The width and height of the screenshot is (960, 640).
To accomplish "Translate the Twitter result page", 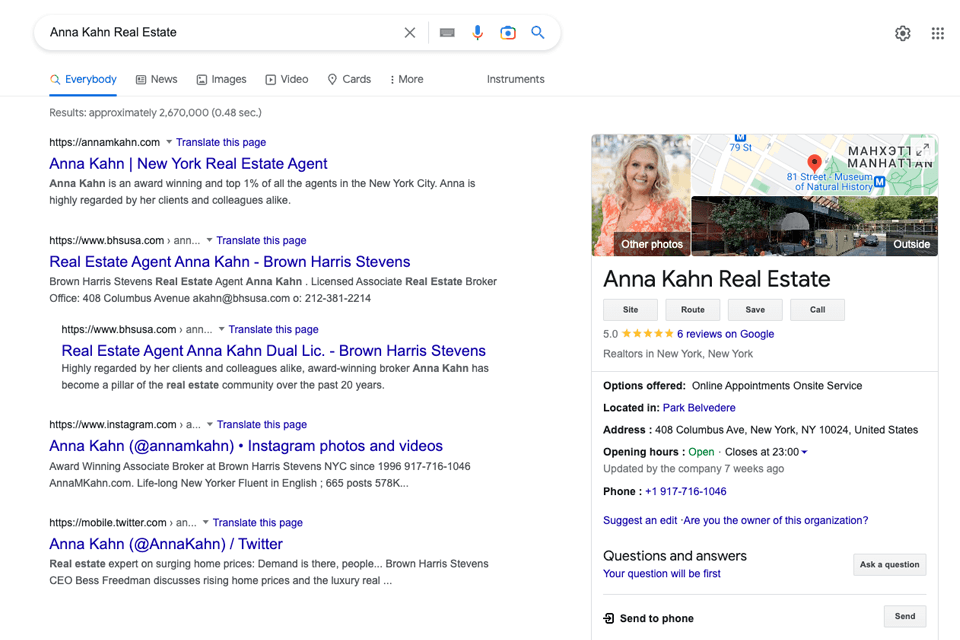I will pyautogui.click(x=258, y=522).
